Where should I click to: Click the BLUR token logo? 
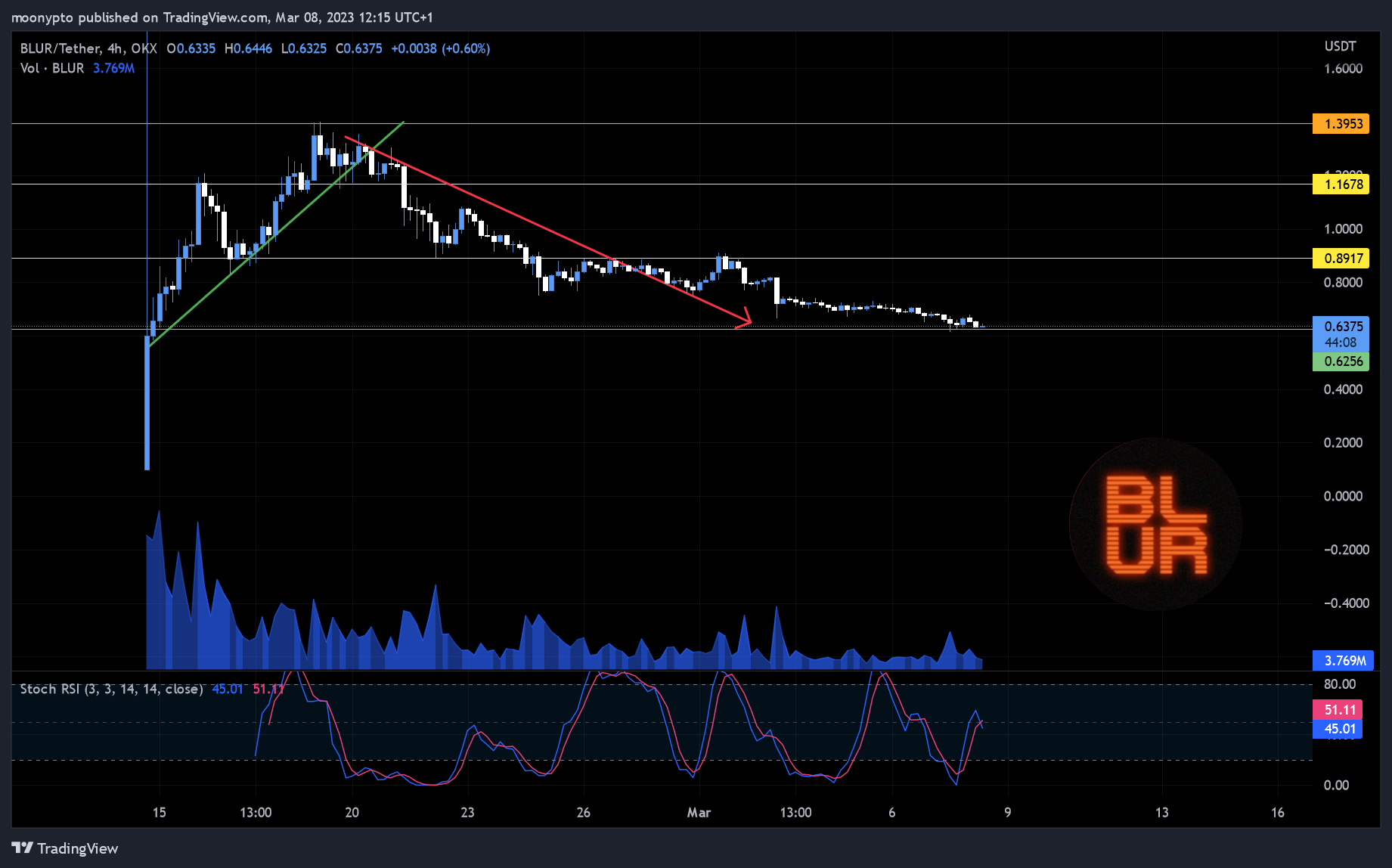(x=1155, y=524)
